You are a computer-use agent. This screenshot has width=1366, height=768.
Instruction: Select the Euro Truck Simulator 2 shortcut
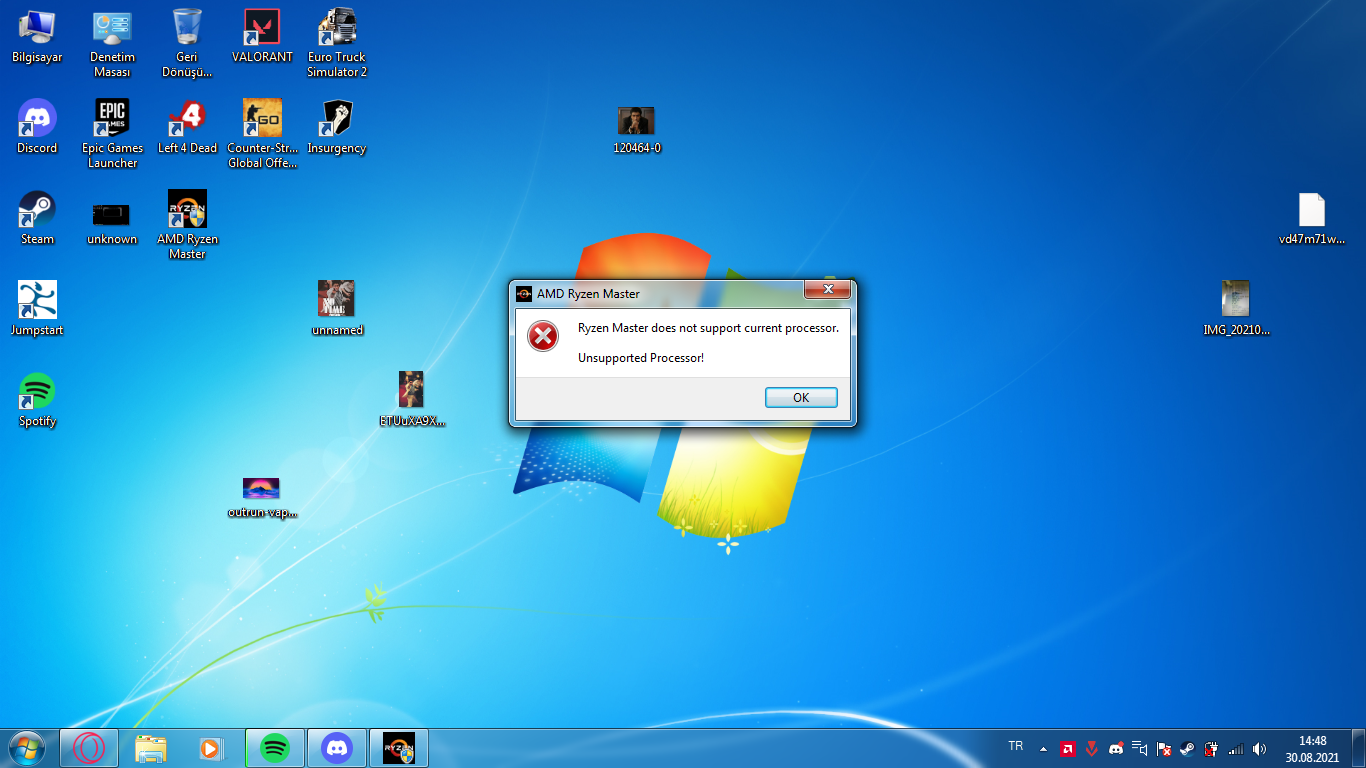point(337,44)
